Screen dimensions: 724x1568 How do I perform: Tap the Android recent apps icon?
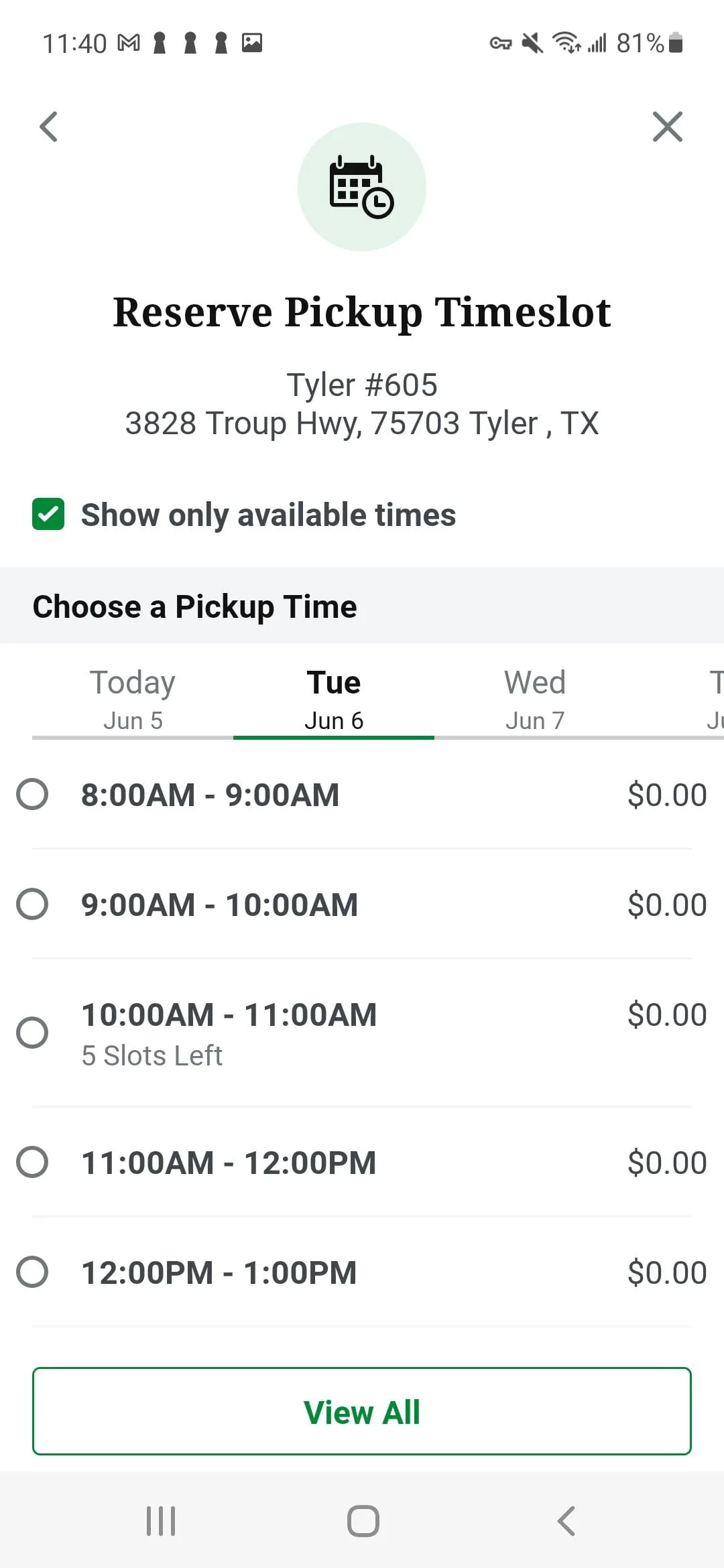tap(161, 1521)
